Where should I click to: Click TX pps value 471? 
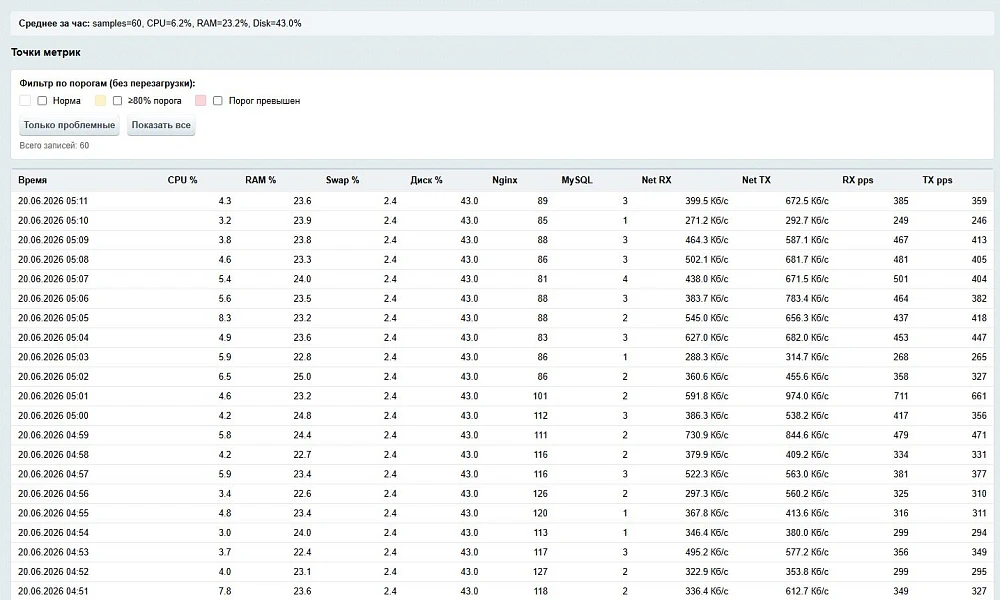click(x=979, y=435)
